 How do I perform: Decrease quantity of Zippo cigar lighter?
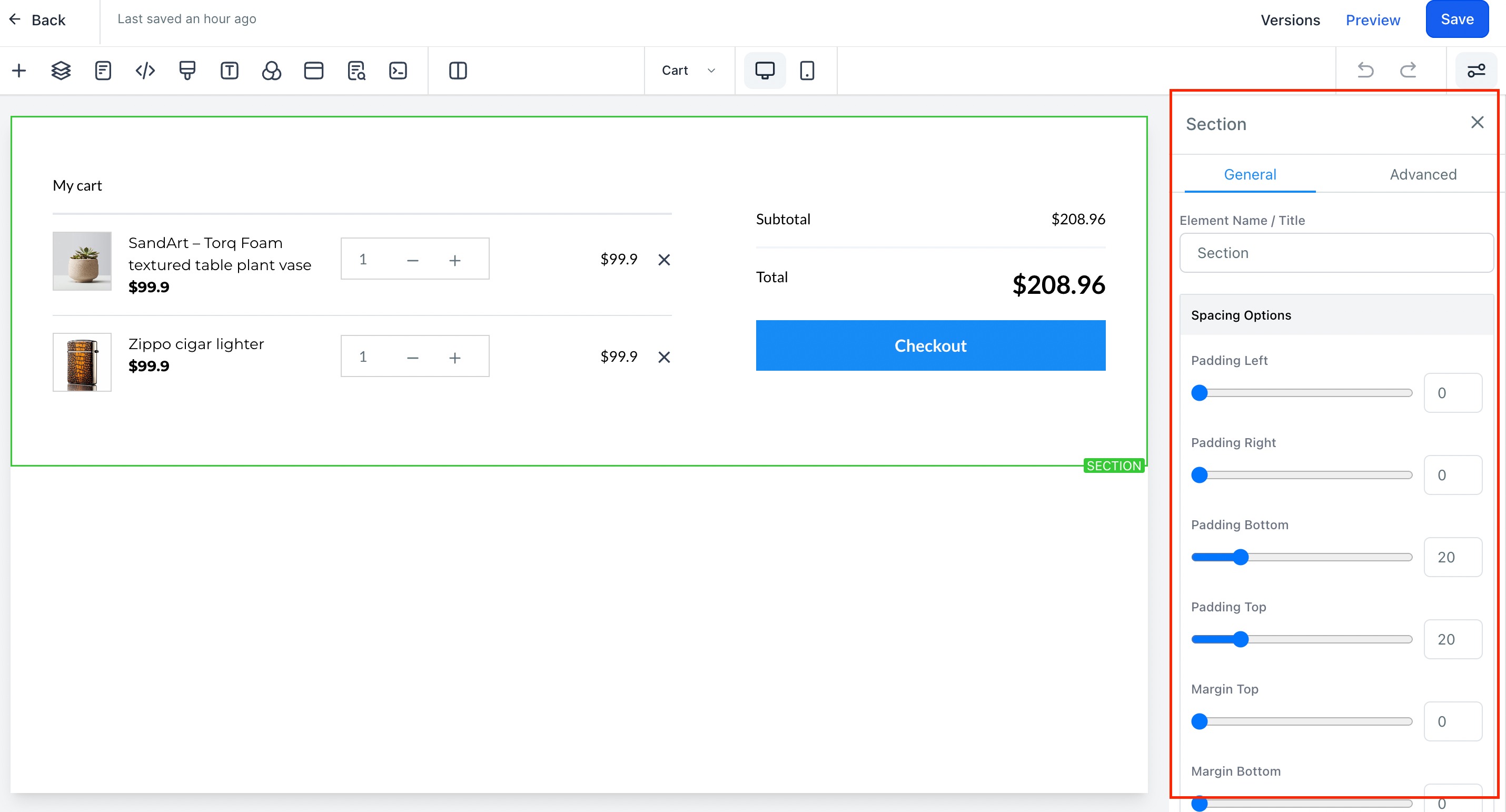click(x=413, y=358)
